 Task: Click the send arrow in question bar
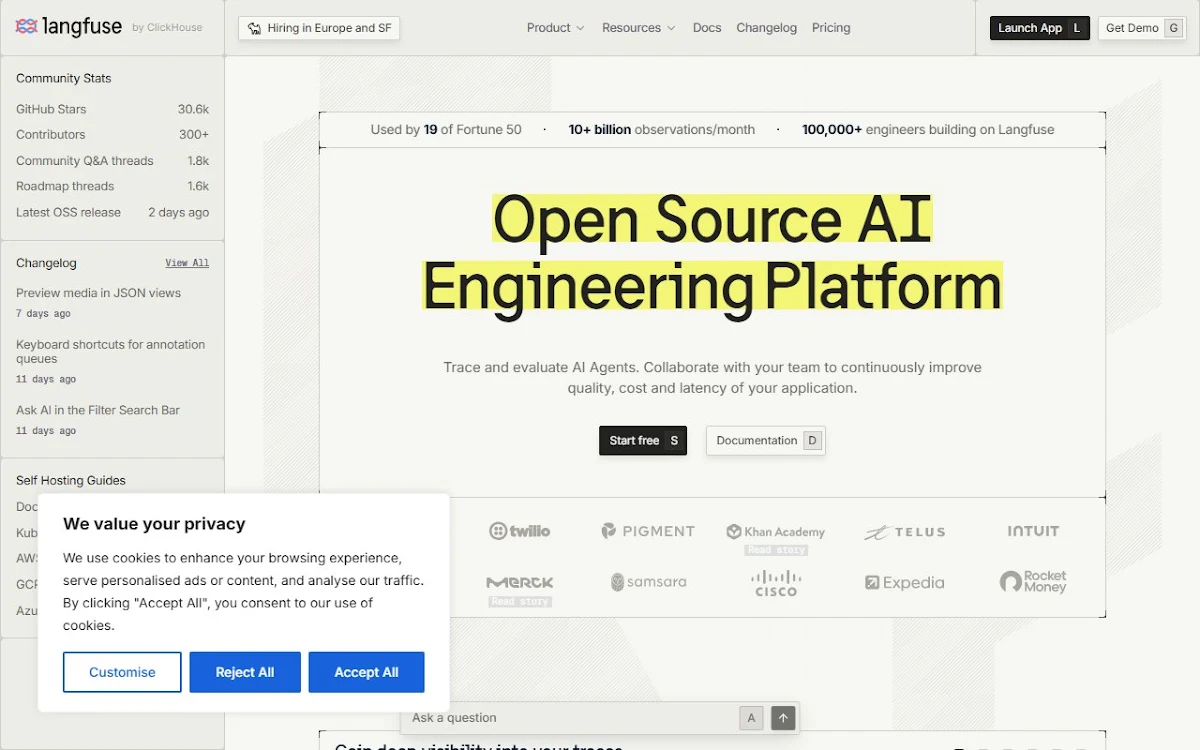pos(784,717)
